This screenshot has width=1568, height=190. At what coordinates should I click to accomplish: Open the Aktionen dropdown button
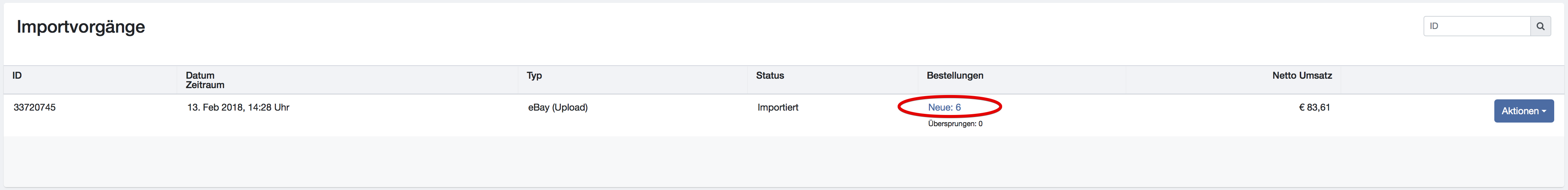point(1523,111)
